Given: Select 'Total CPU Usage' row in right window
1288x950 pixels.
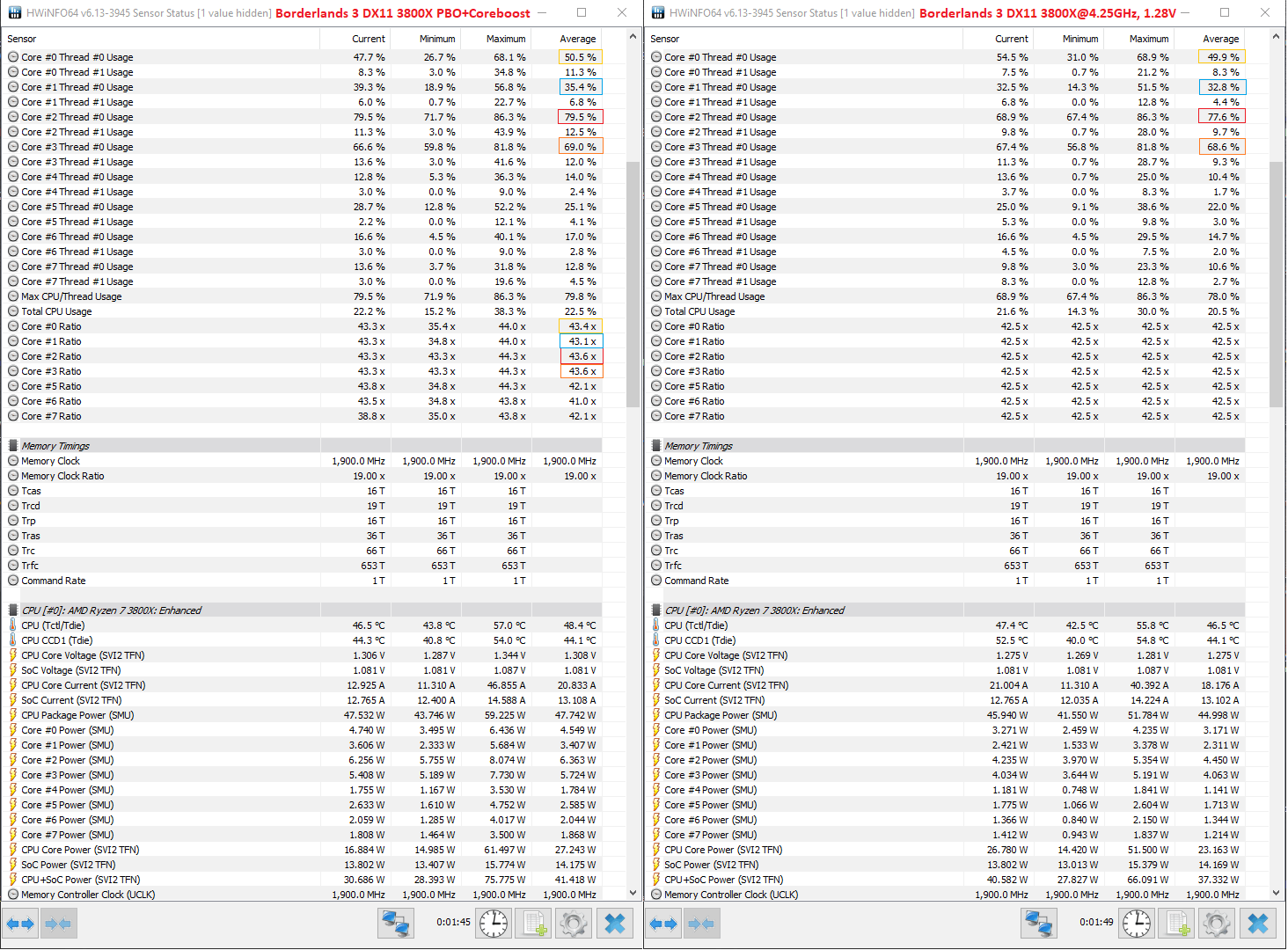Looking at the screenshot, I should 946,311.
